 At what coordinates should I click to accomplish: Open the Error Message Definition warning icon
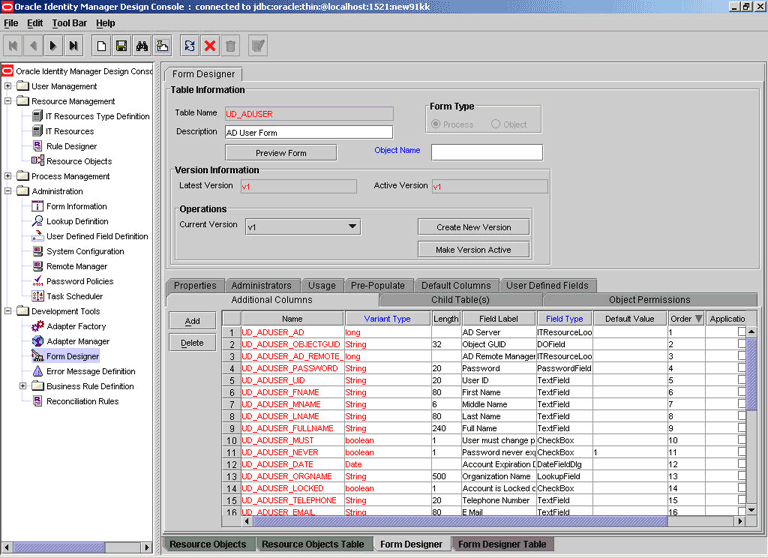tap(37, 371)
